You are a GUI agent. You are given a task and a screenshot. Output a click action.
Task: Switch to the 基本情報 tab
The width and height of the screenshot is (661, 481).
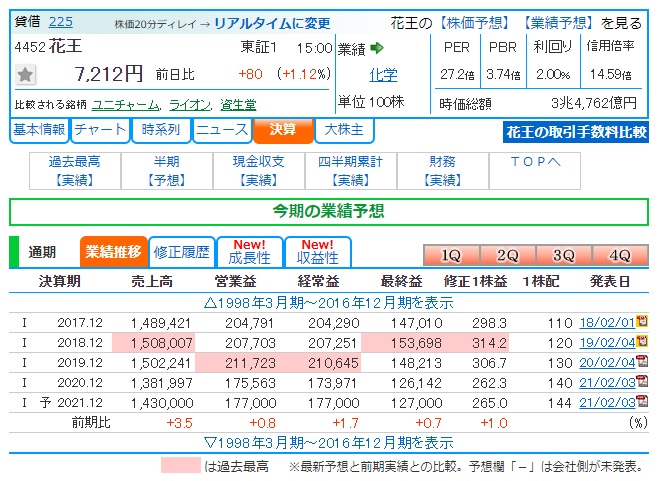click(40, 130)
